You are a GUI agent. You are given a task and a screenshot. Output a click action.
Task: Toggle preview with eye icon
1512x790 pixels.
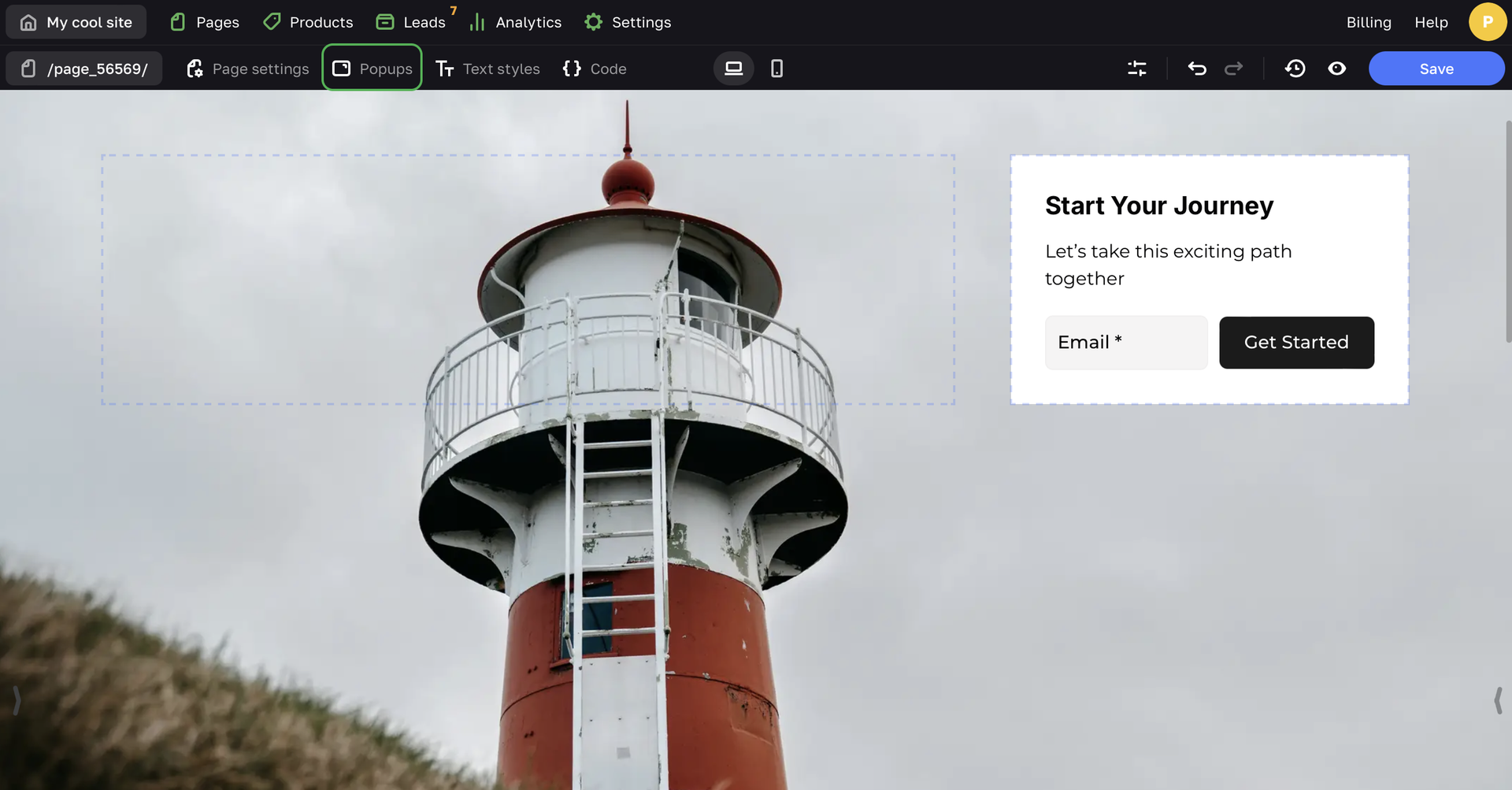pyautogui.click(x=1336, y=69)
